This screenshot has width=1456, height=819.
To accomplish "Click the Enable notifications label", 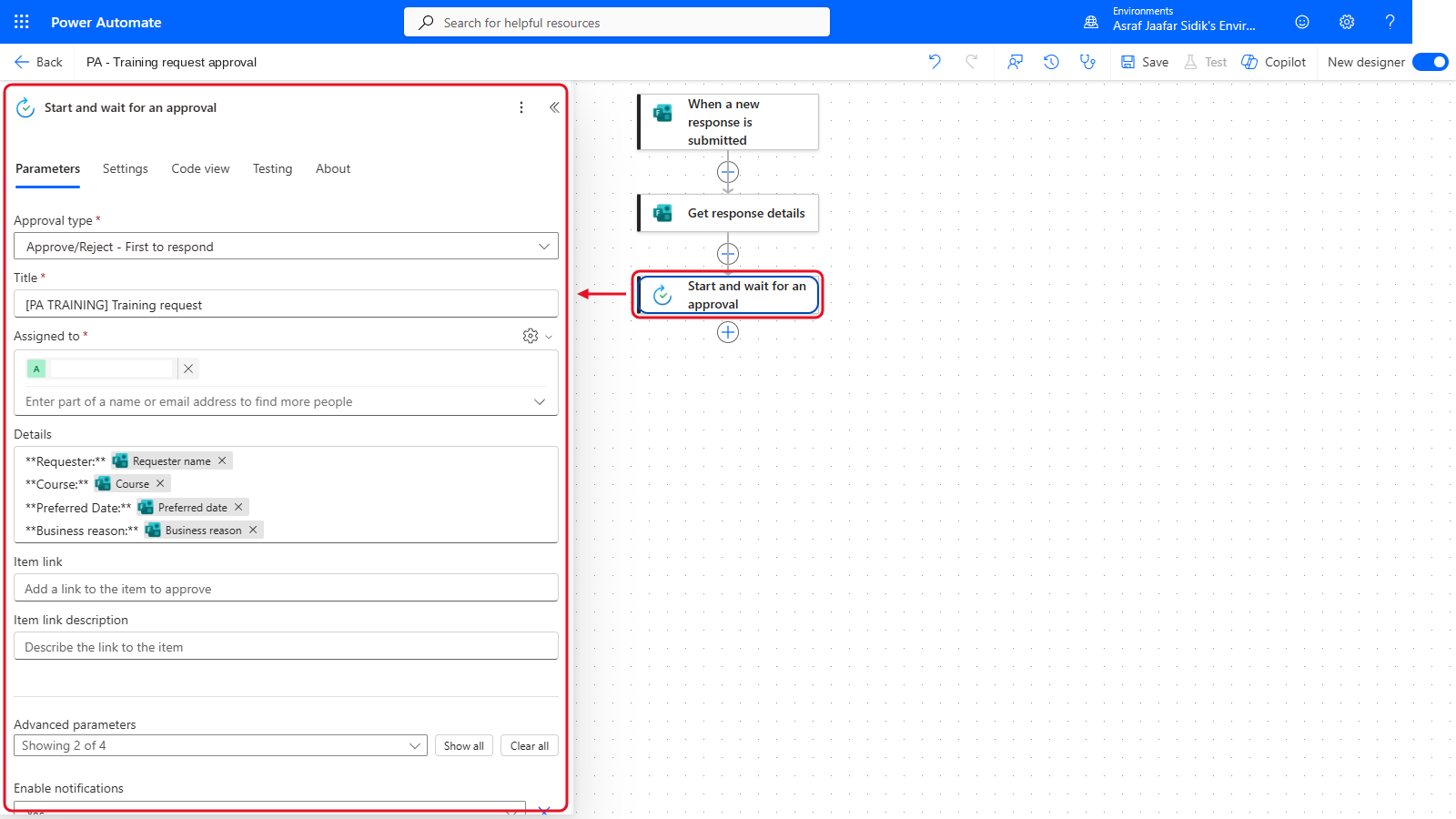I will point(68,788).
